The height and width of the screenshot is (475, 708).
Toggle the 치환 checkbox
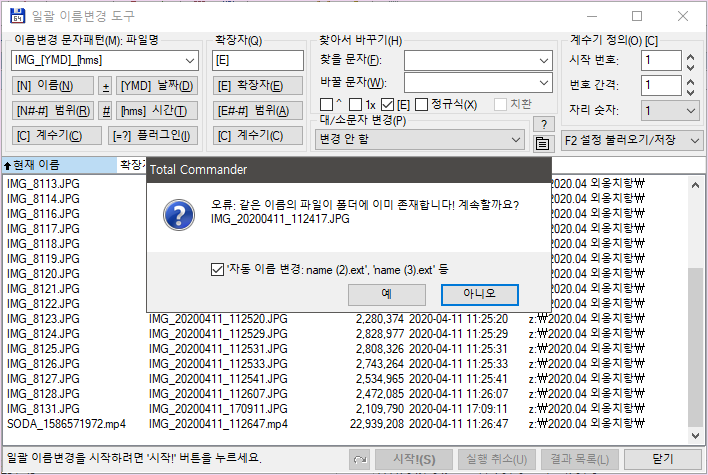pyautogui.click(x=500, y=105)
